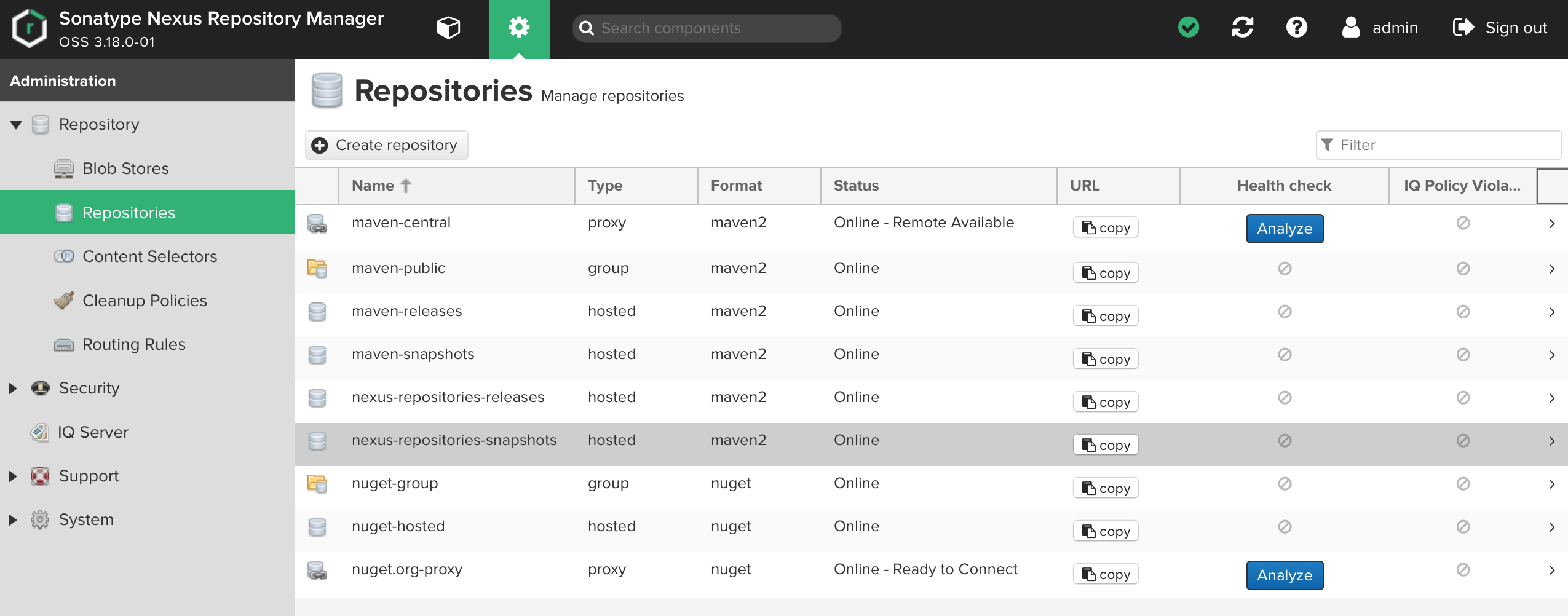Copy URL of nuget.org-proxy
This screenshot has height=616, width=1568.
(x=1106, y=574)
